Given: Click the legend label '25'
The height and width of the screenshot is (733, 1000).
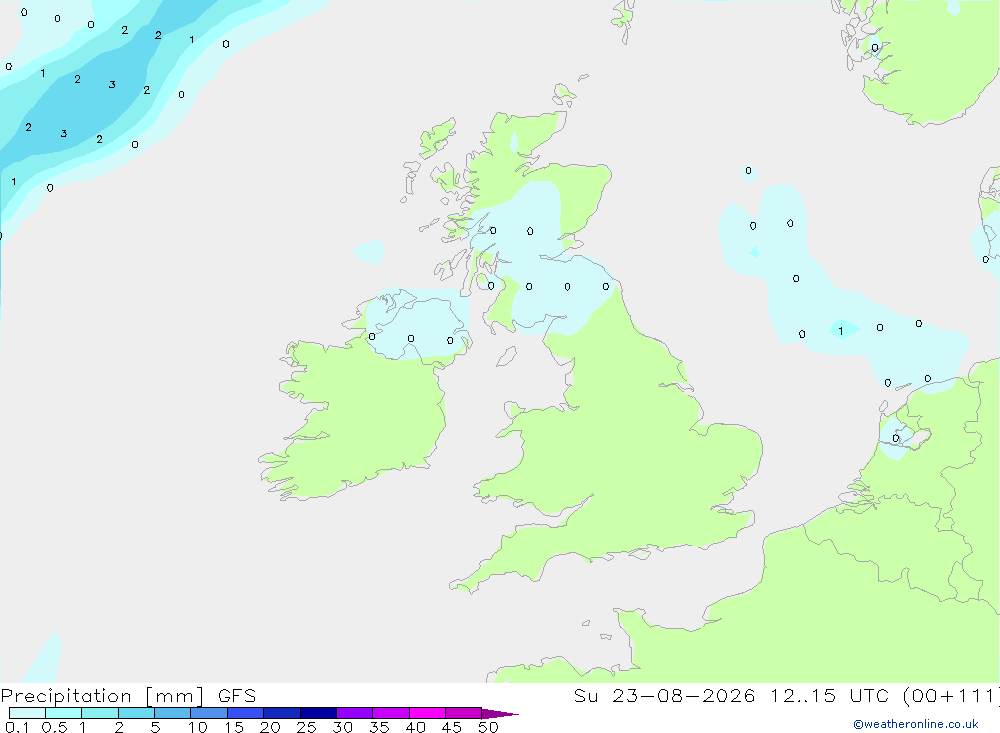Looking at the screenshot, I should 306,727.
